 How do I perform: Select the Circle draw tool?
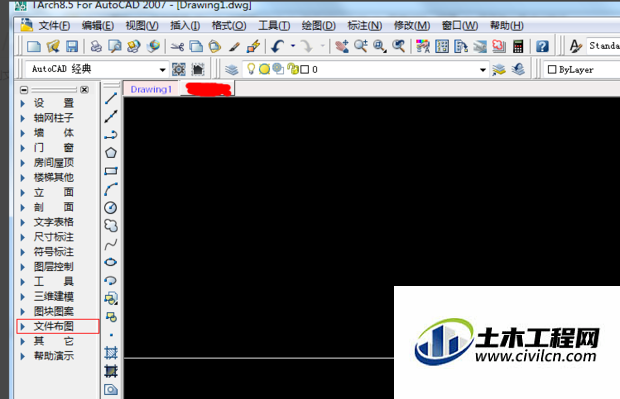(111, 208)
